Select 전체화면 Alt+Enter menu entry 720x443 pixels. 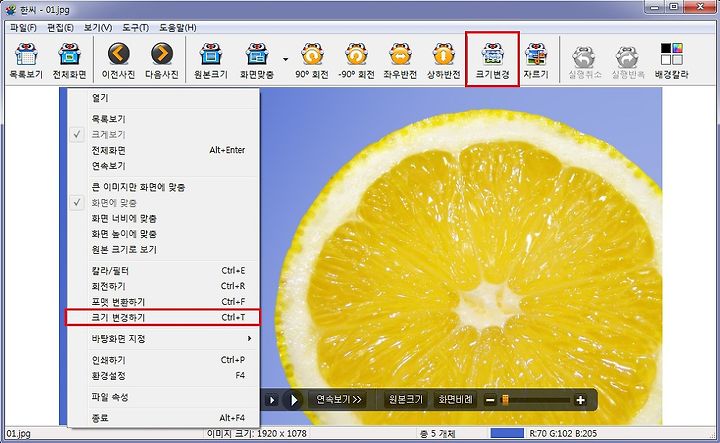click(x=163, y=150)
